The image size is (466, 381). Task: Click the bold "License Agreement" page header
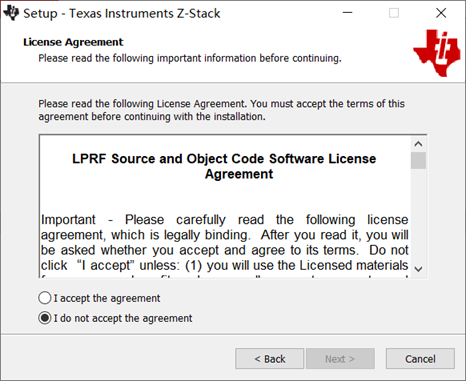[73, 42]
